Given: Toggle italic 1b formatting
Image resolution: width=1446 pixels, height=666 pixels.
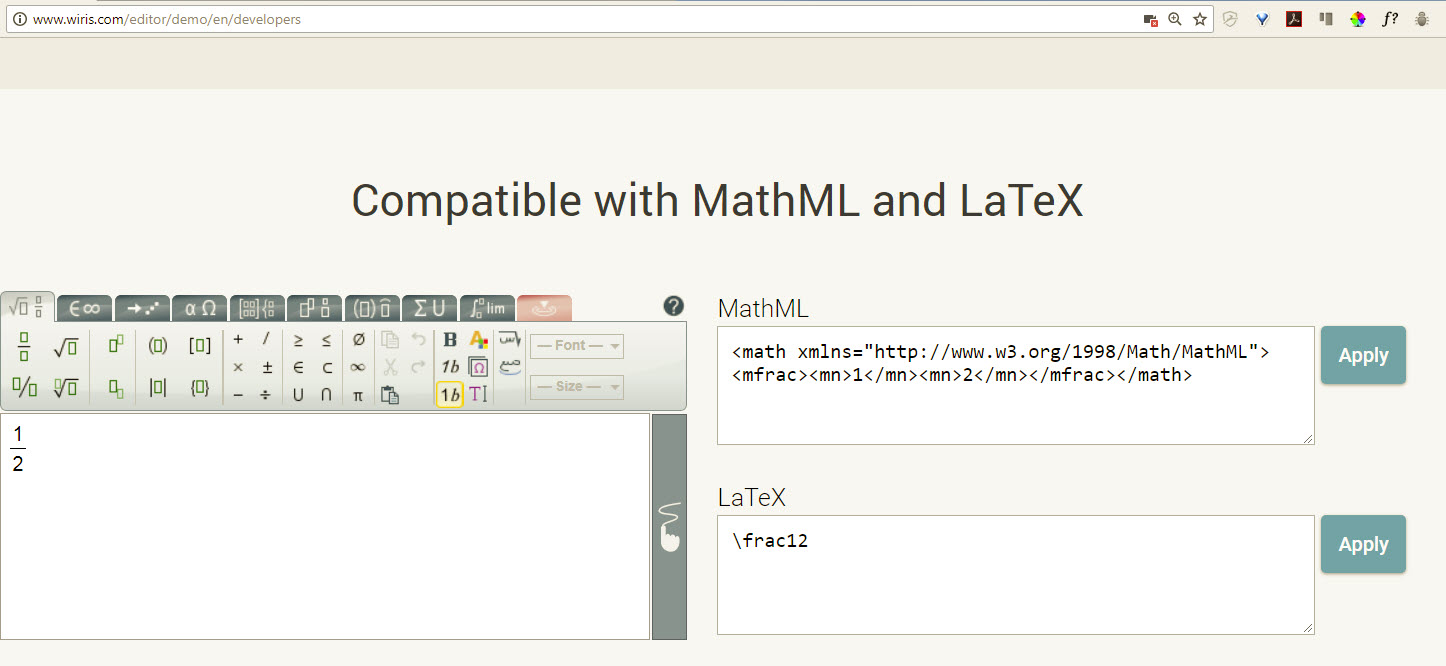Looking at the screenshot, I should point(450,367).
